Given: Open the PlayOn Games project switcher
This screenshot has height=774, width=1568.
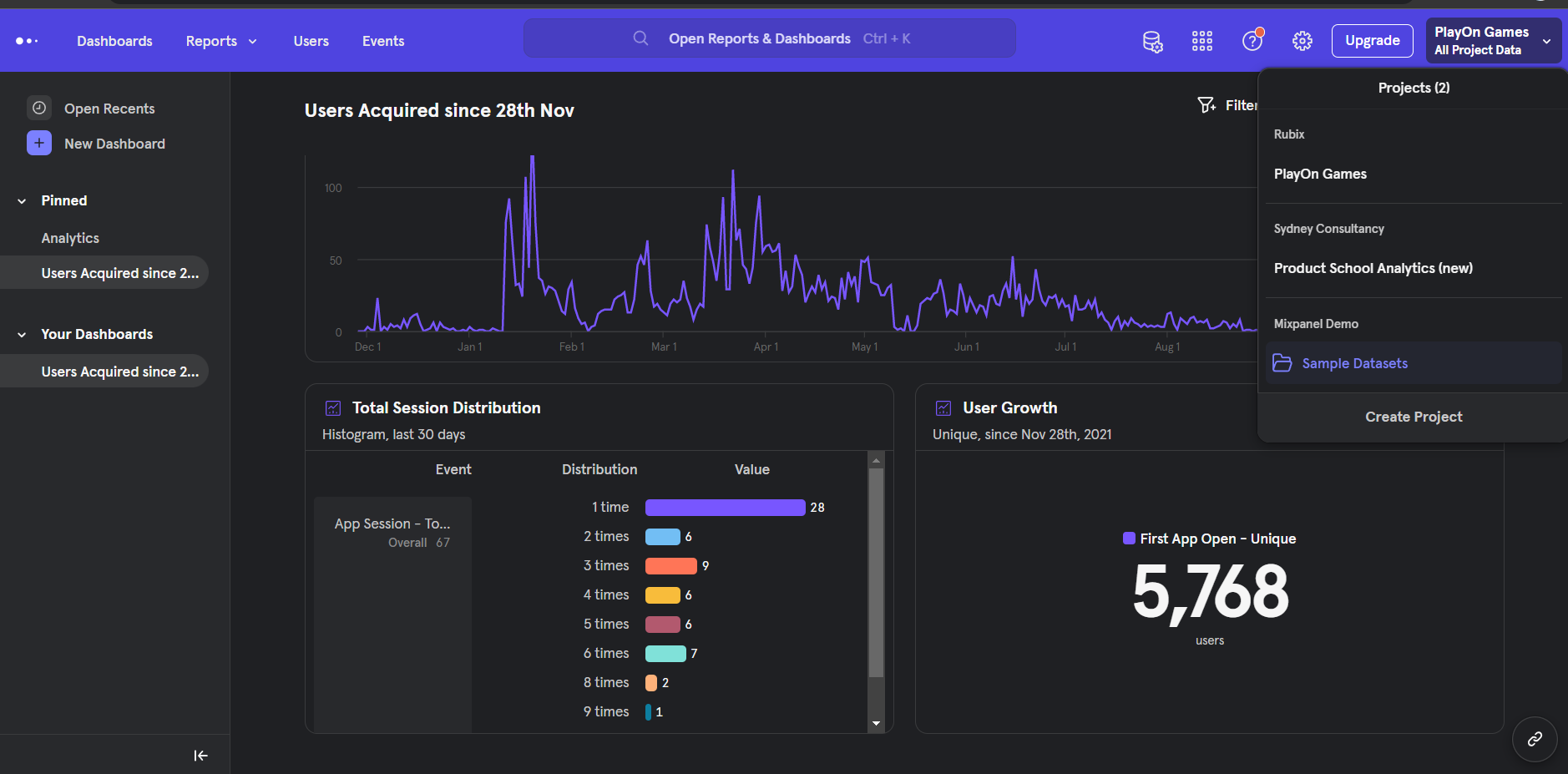Looking at the screenshot, I should (1491, 40).
